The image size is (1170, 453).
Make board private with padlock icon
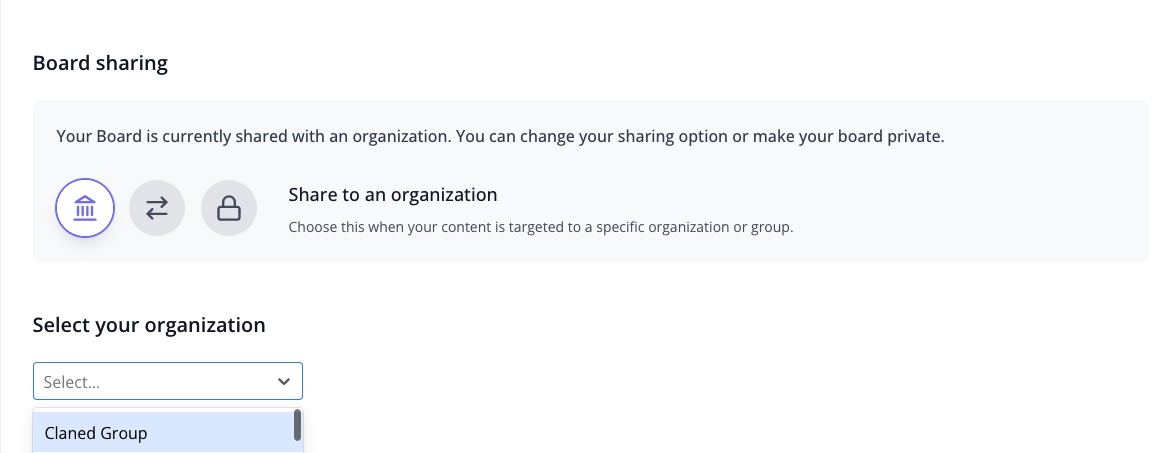[229, 208]
